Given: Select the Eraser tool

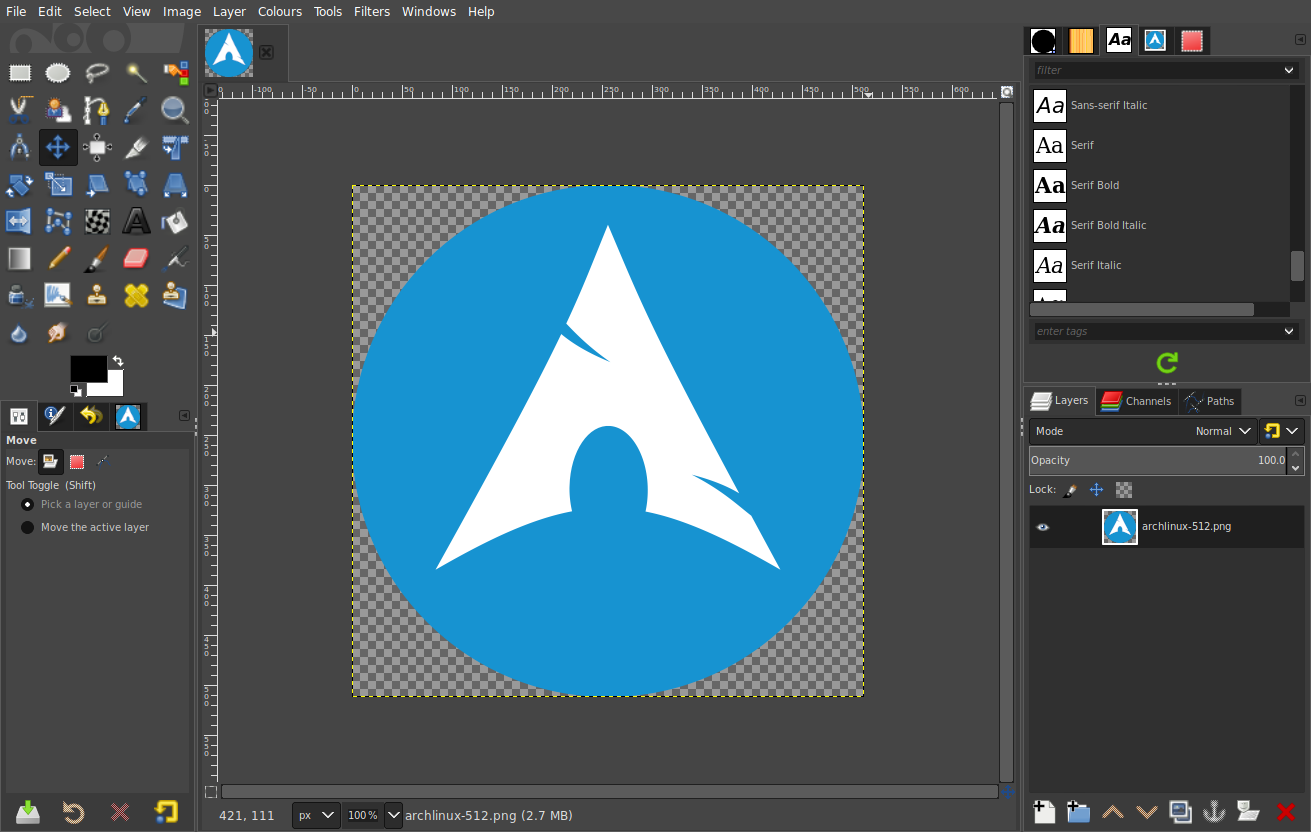Looking at the screenshot, I should (x=136, y=258).
